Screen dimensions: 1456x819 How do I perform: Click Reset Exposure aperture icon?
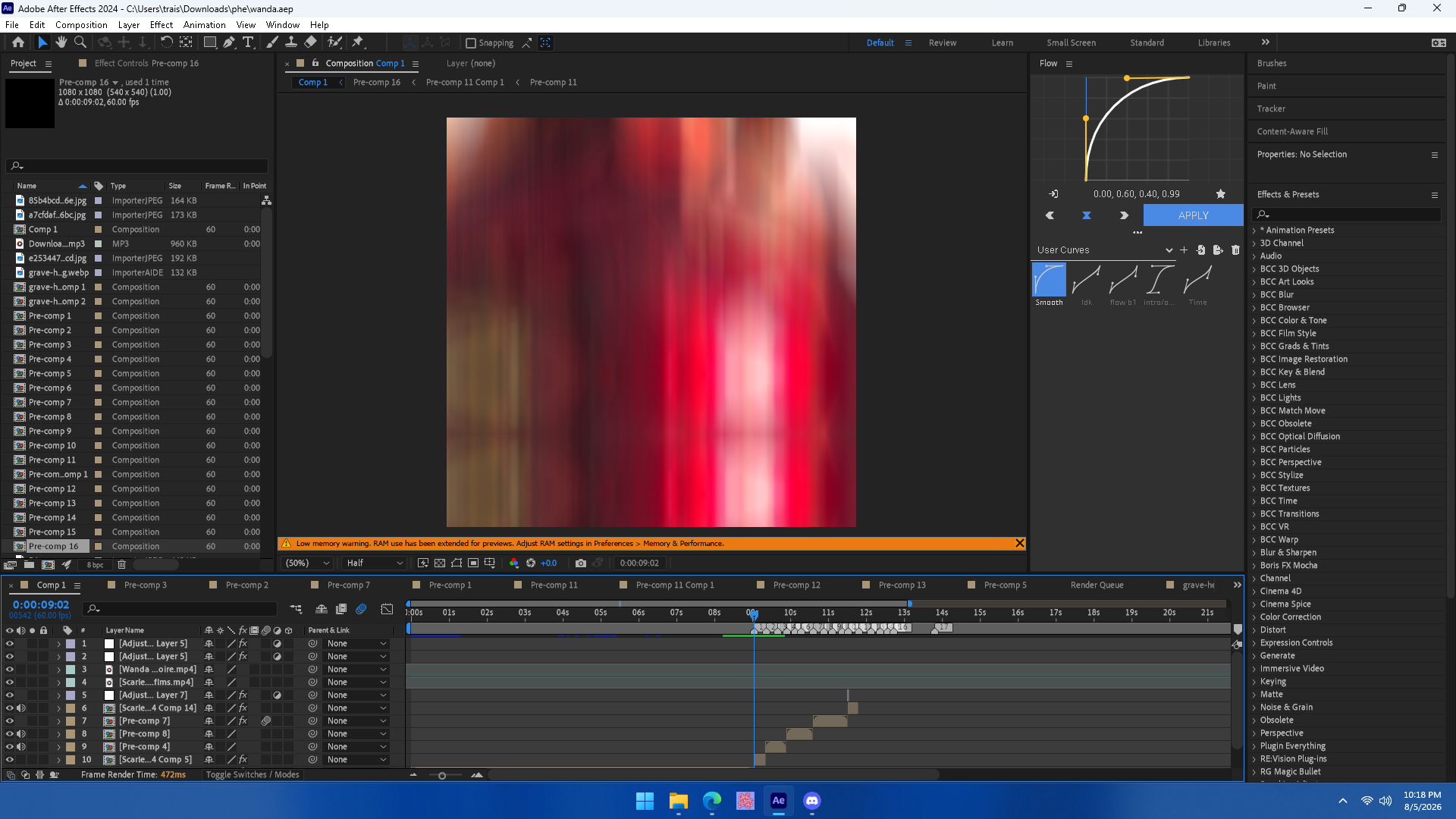pos(531,563)
